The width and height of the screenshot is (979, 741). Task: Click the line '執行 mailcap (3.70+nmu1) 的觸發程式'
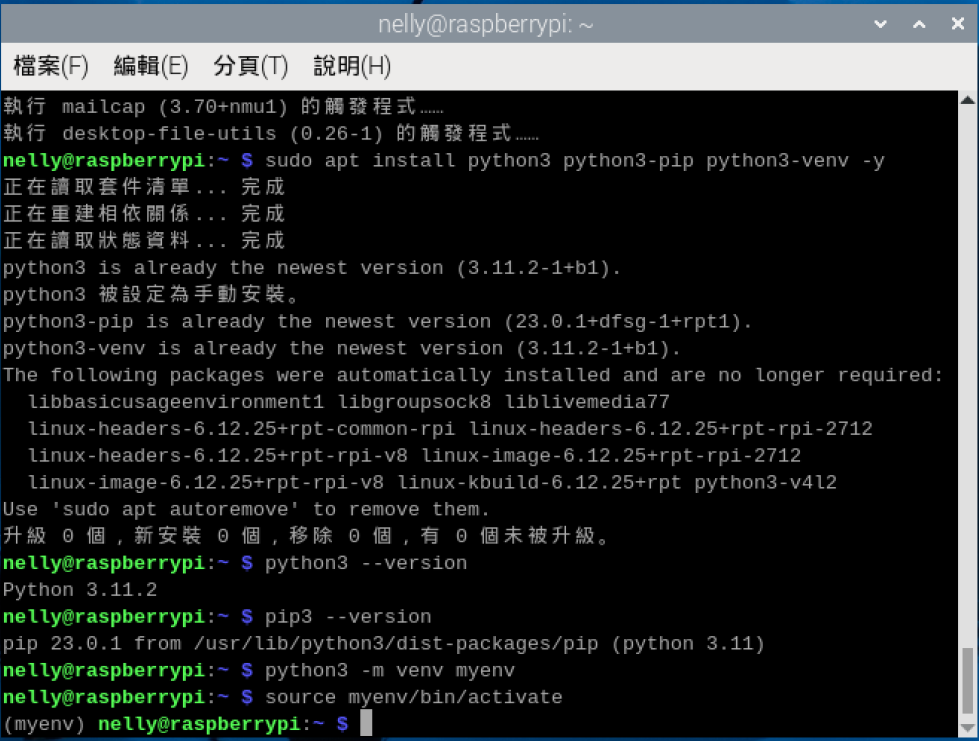click(x=223, y=107)
